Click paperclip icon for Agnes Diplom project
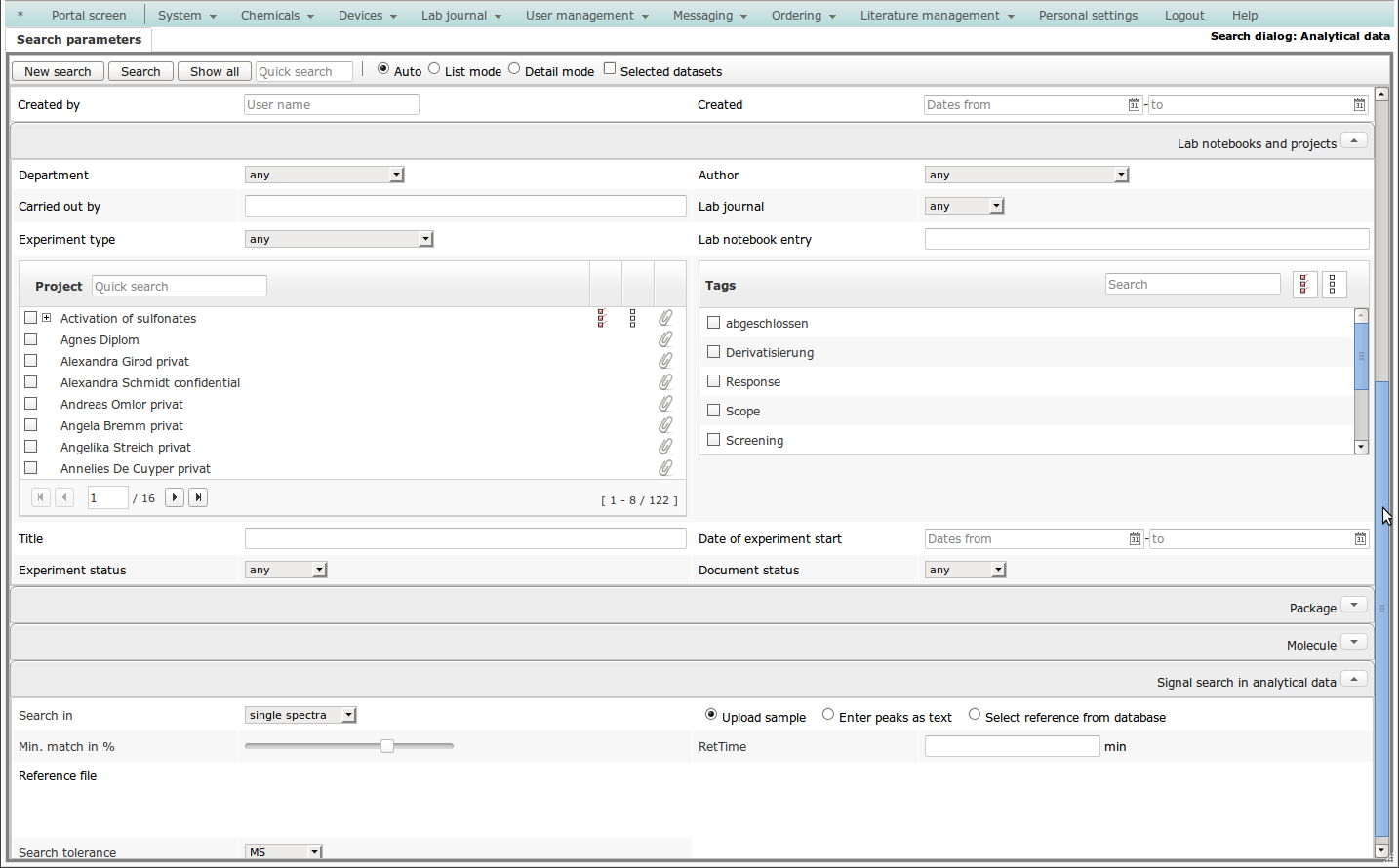 tap(665, 339)
